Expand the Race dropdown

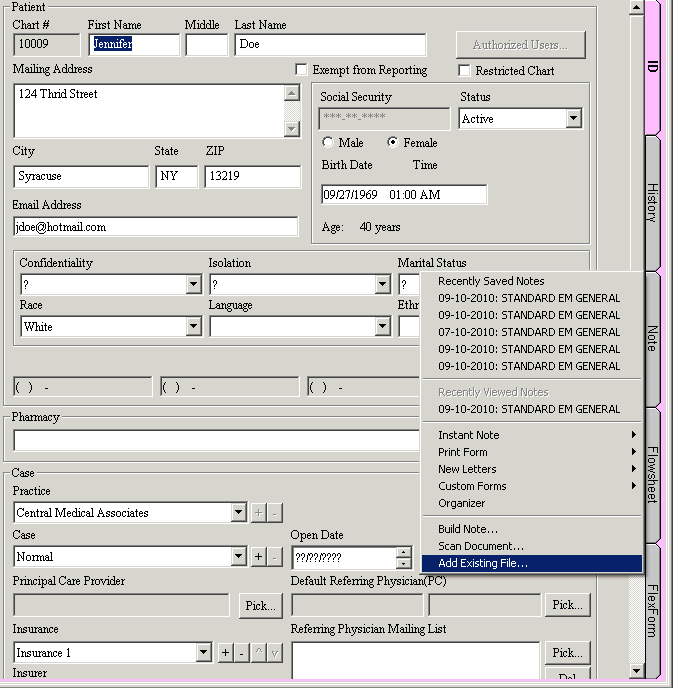194,327
